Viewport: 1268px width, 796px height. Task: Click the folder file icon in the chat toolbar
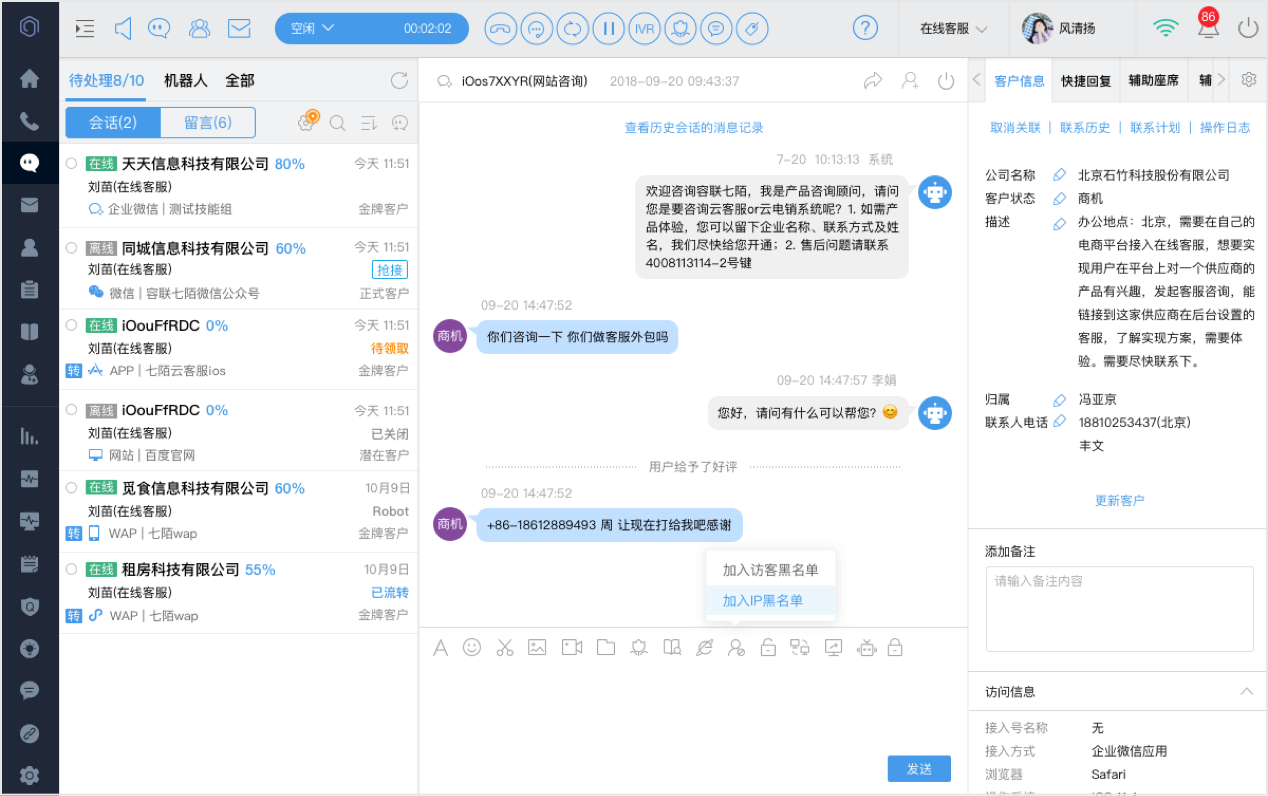tap(606, 647)
